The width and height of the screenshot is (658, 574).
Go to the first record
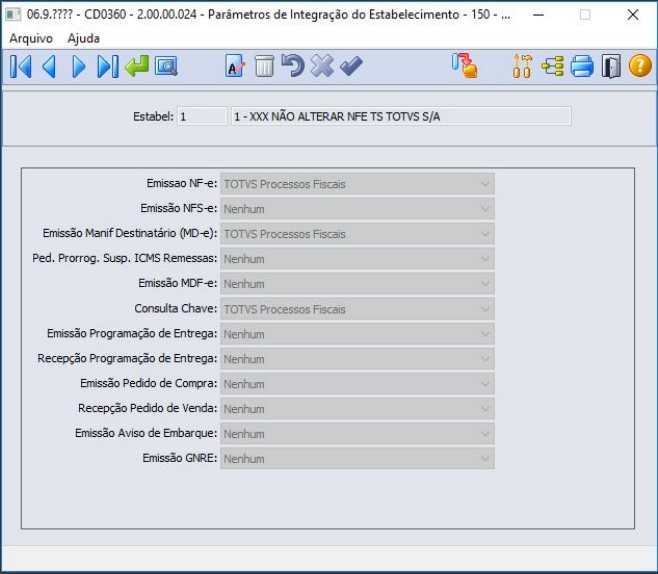[21, 66]
